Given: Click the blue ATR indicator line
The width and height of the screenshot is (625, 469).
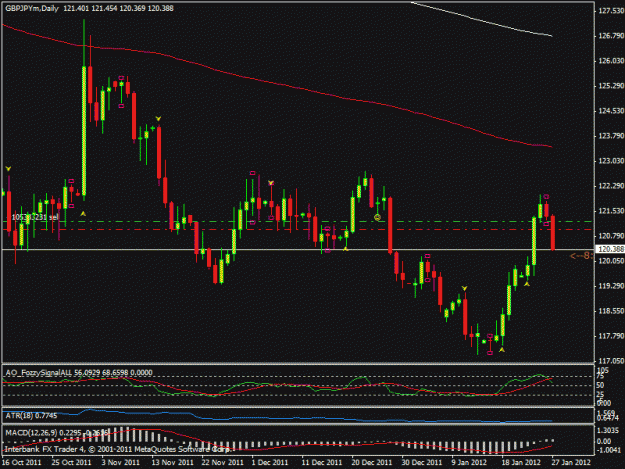Looking at the screenshot, I should (x=279, y=418).
